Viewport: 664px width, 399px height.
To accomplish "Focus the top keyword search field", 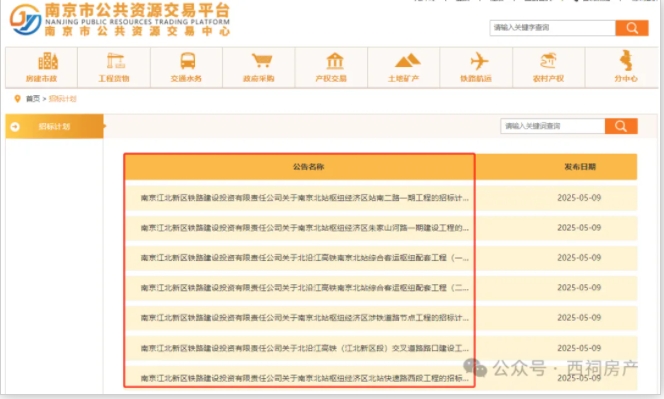I will click(552, 28).
